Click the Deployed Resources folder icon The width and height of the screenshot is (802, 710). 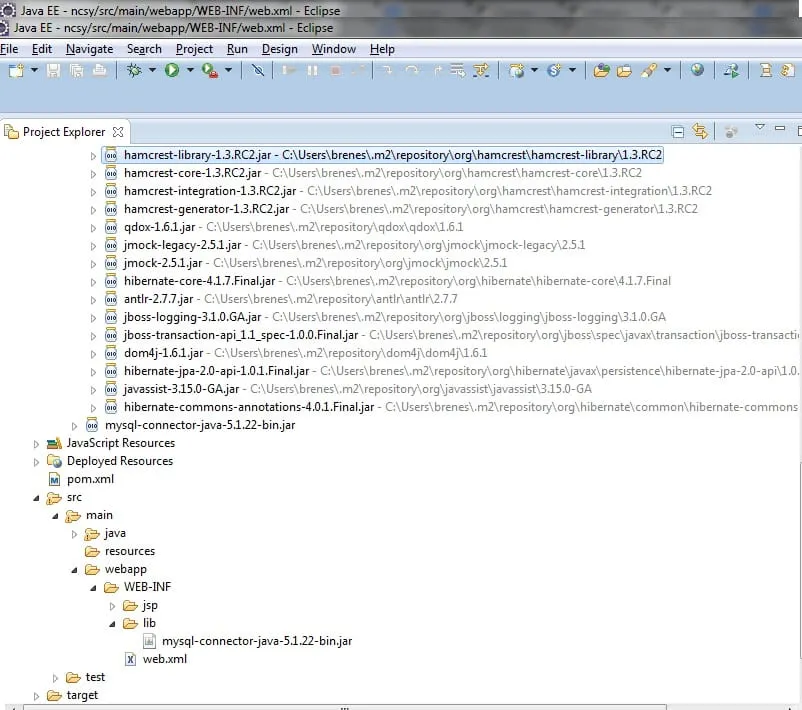pos(54,461)
